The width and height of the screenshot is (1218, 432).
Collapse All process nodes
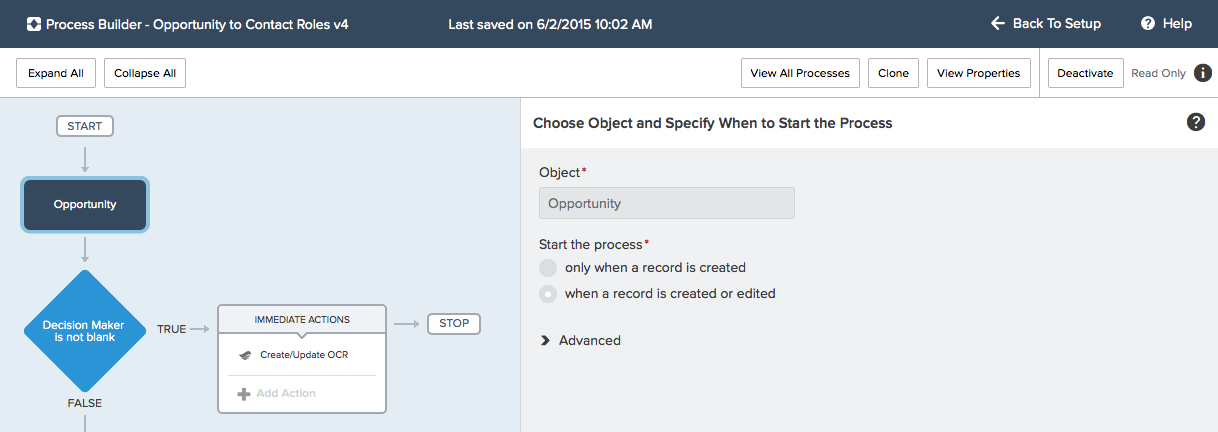tap(145, 73)
